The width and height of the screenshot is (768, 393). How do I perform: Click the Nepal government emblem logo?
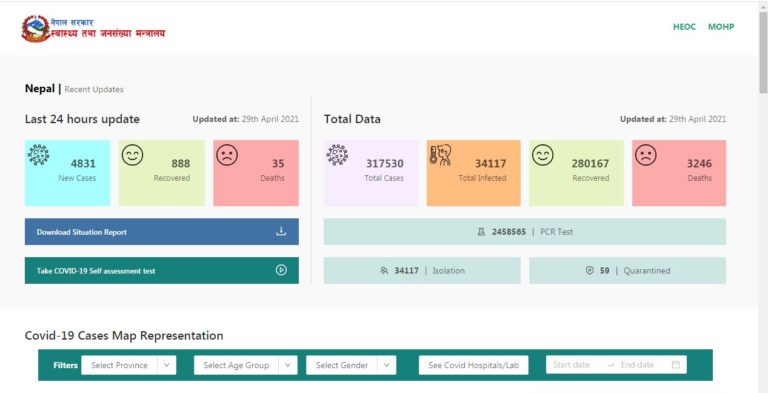coord(35,28)
